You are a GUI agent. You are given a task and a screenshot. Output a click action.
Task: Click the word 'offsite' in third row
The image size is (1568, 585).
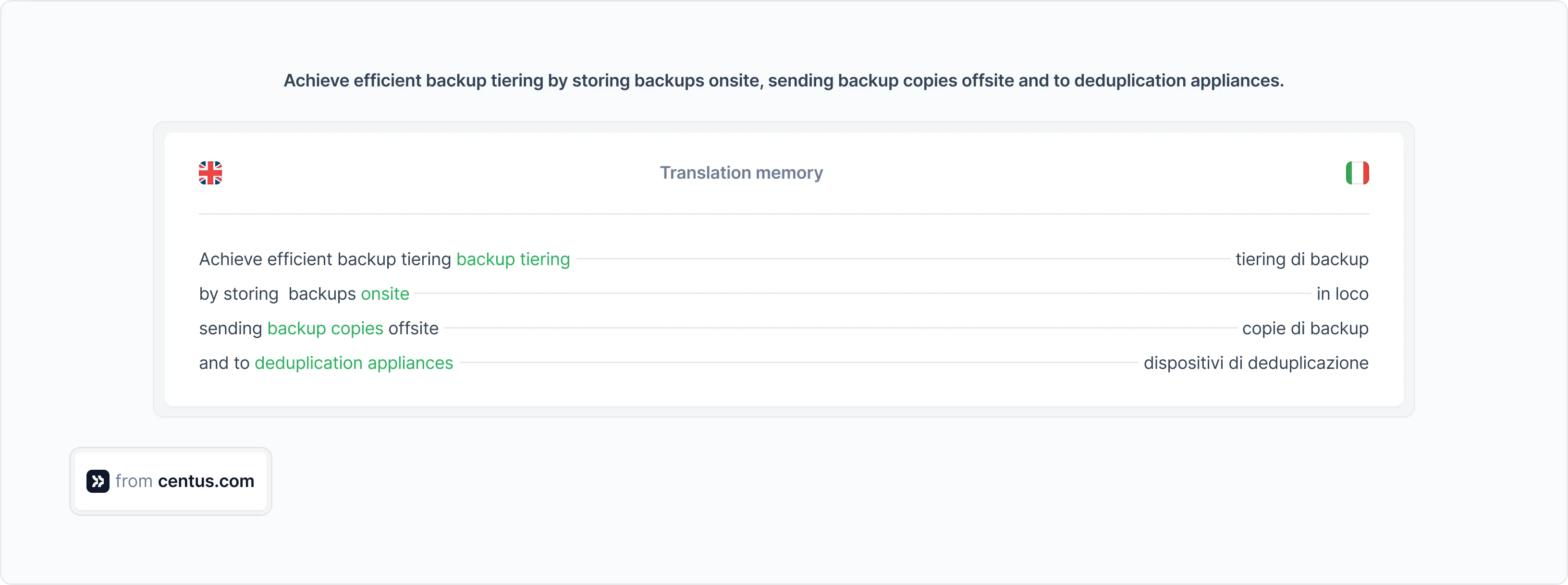413,329
